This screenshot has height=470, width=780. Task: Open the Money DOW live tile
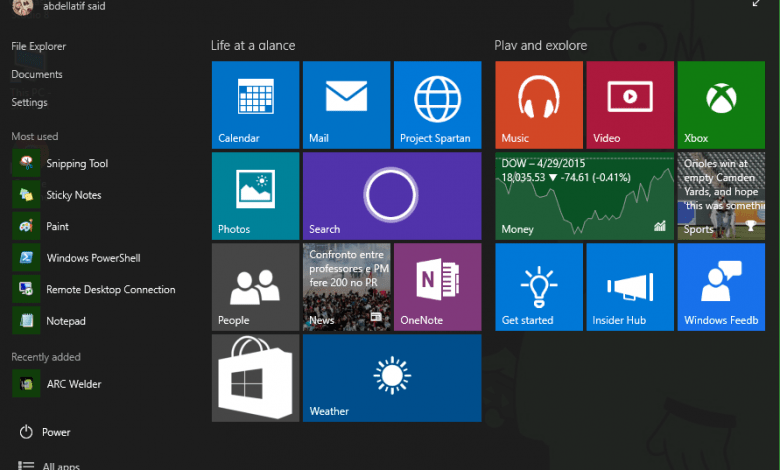(x=585, y=196)
